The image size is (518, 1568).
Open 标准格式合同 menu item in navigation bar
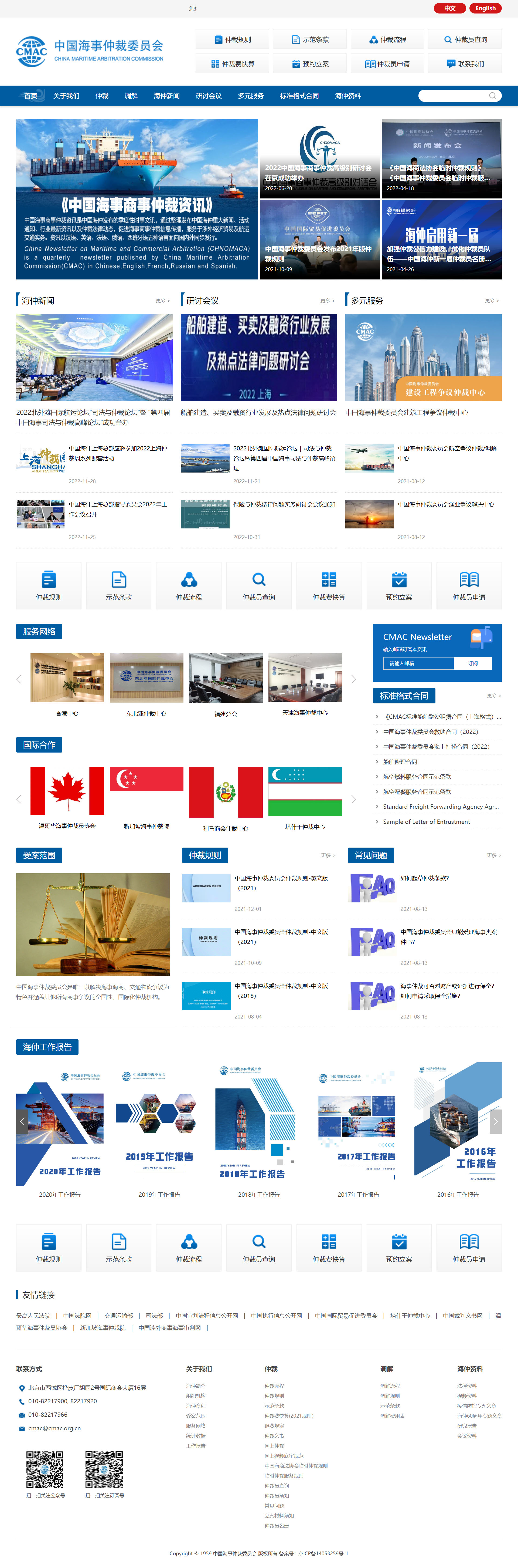(299, 96)
